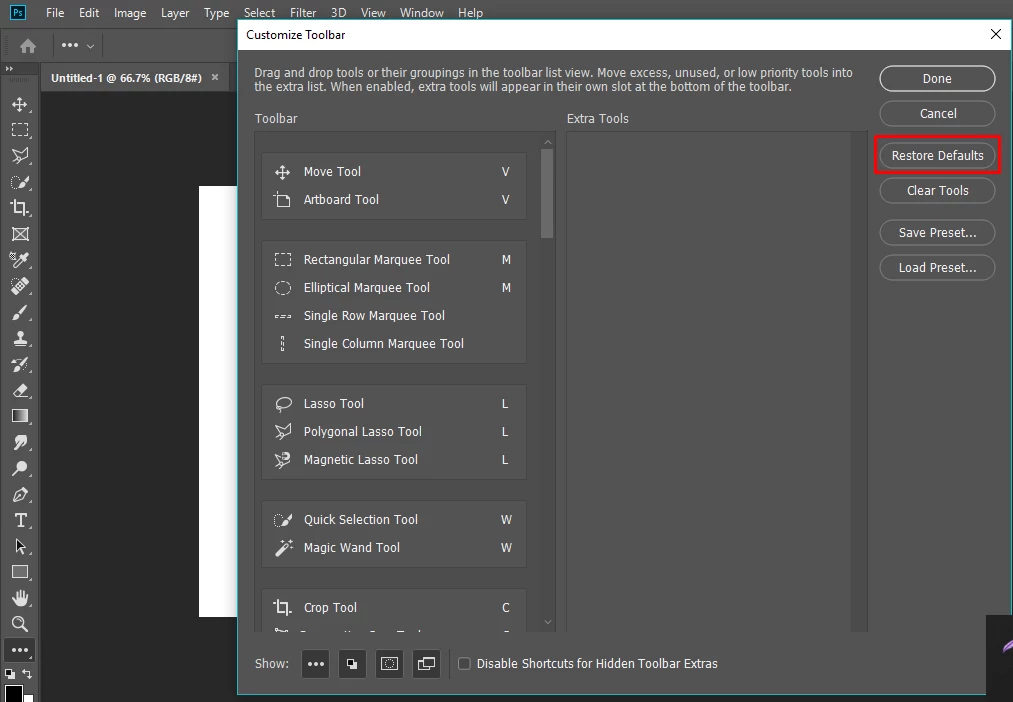
Task: Select Magic Wand Tool row
Action: point(393,548)
